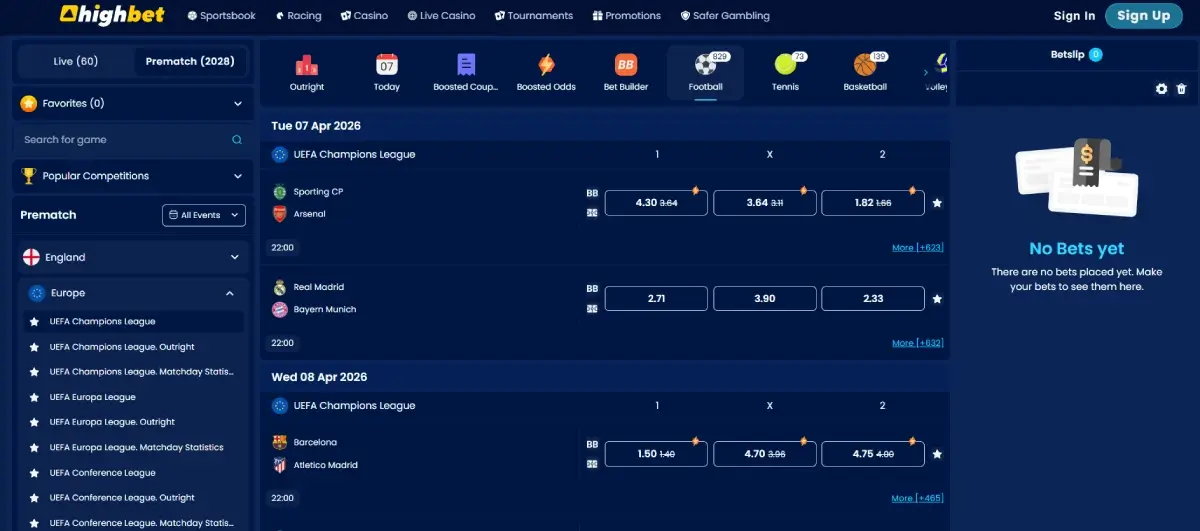
Task: Bet on the draw at 3.90
Action: tap(764, 299)
